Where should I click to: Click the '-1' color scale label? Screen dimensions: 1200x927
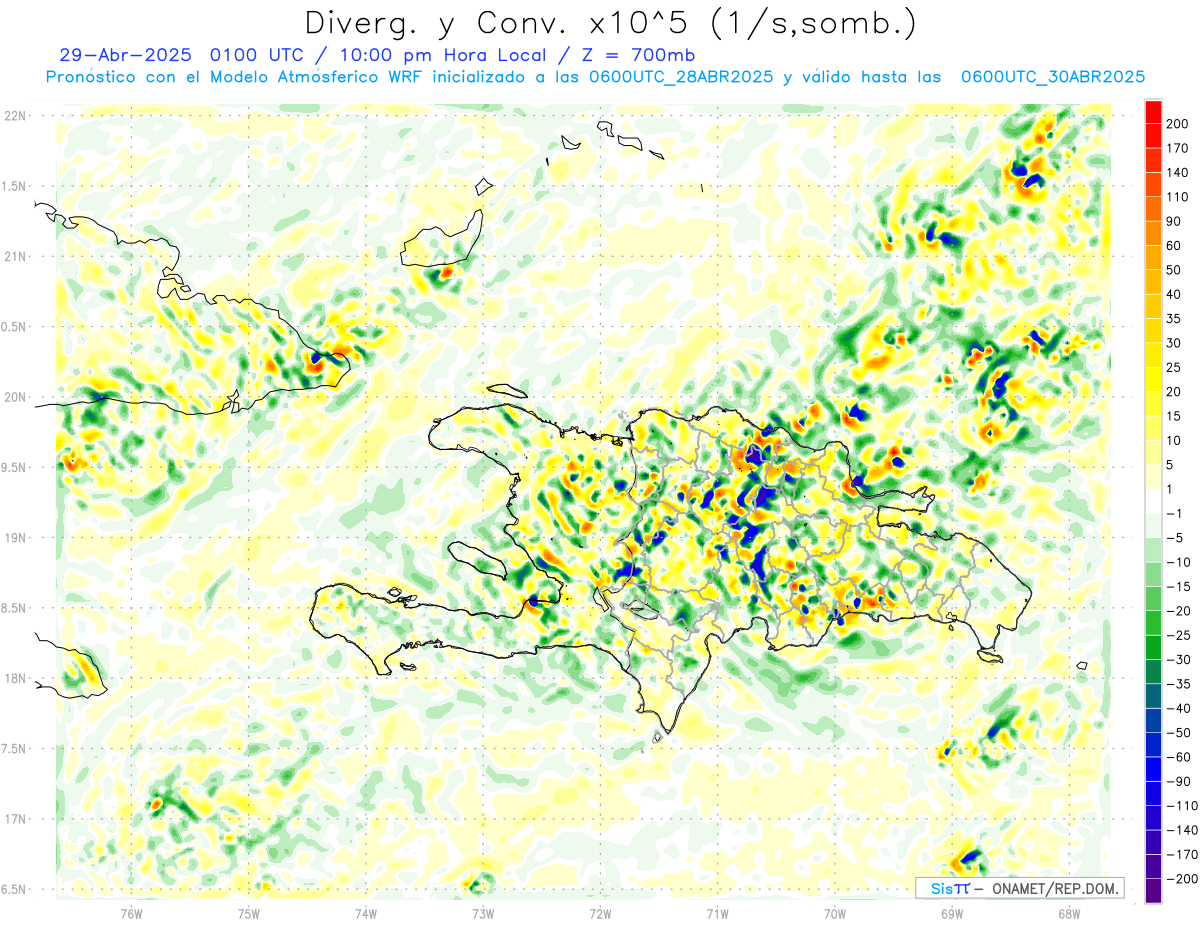[x=1176, y=513]
